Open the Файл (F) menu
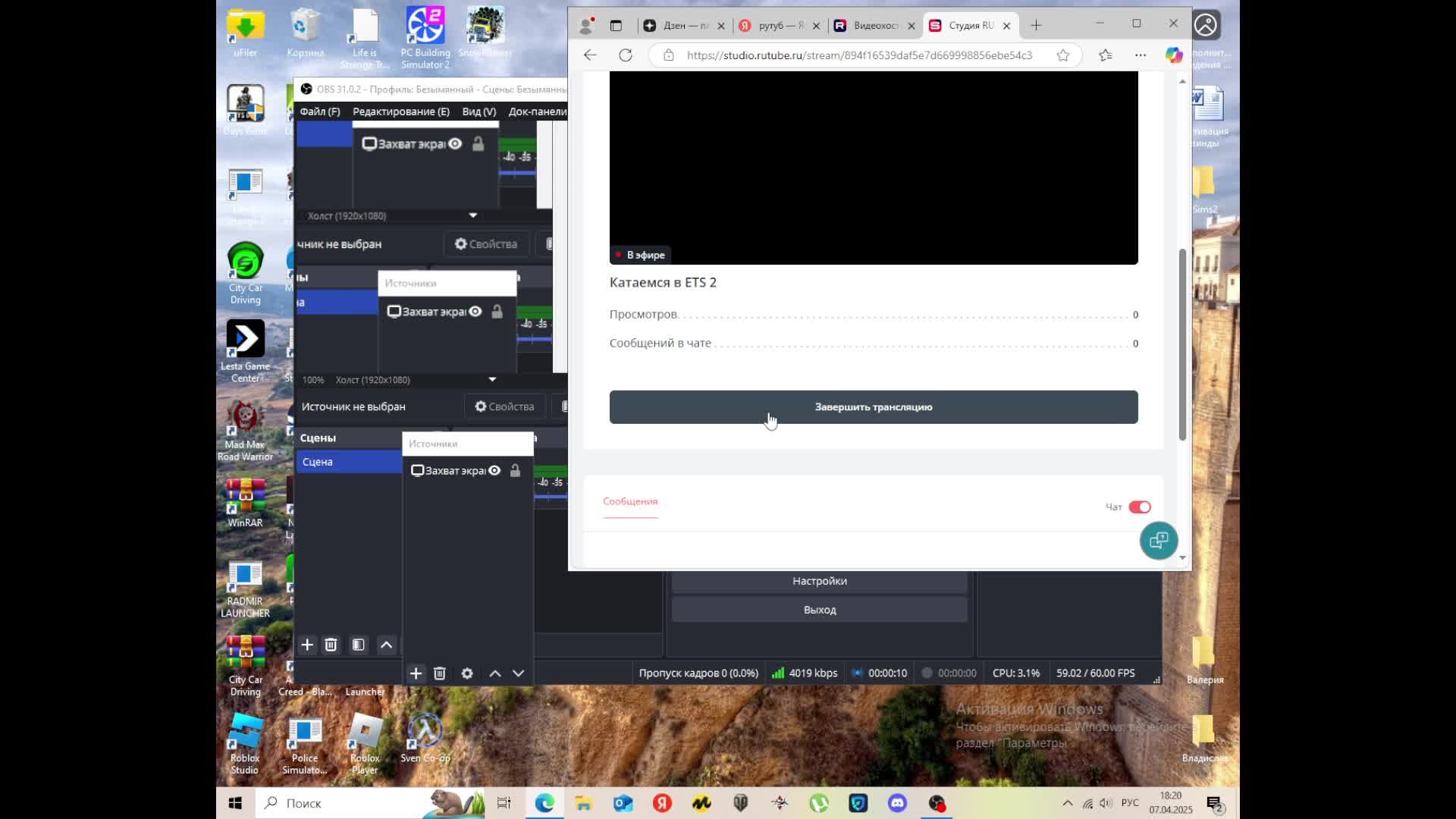1456x819 pixels. [x=320, y=111]
